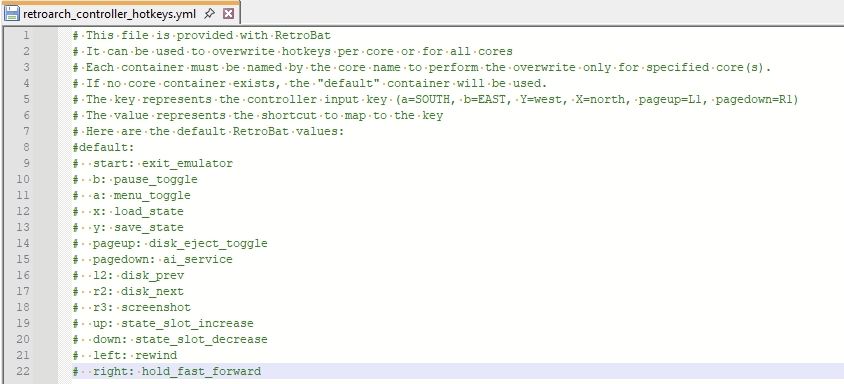
Task: Click the line explaining controller input key
Action: [x=435, y=100]
